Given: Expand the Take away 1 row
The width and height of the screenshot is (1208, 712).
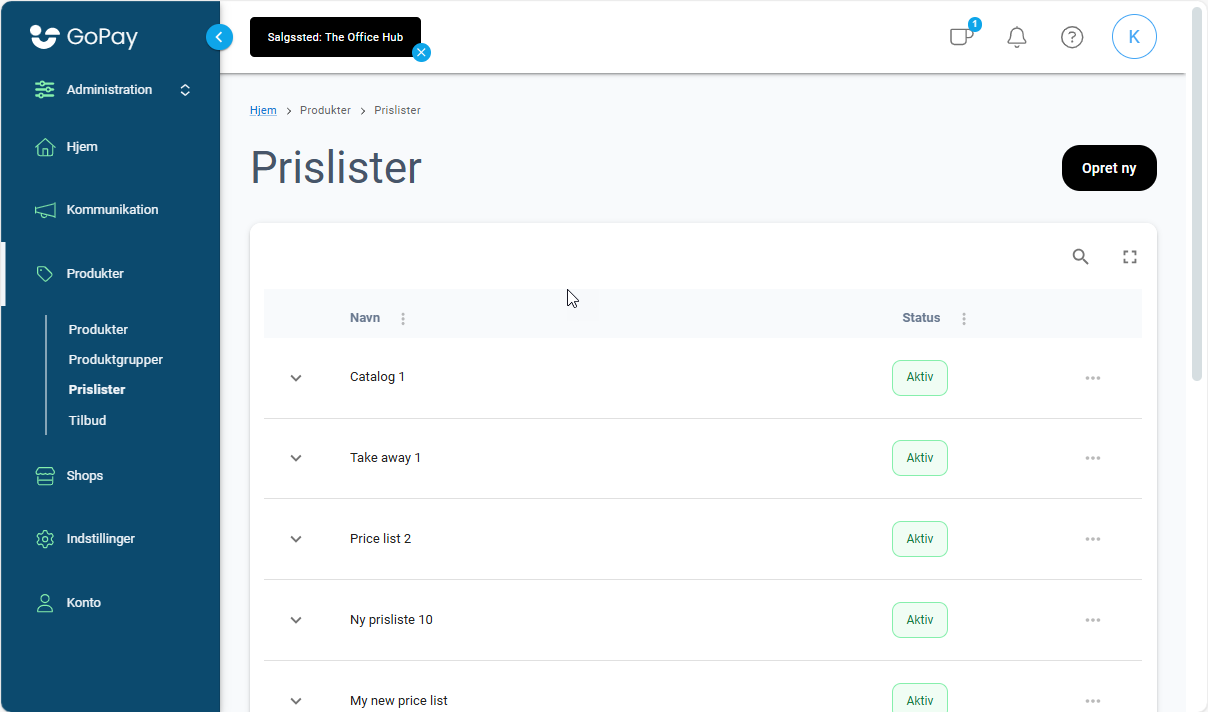Looking at the screenshot, I should click(x=296, y=458).
